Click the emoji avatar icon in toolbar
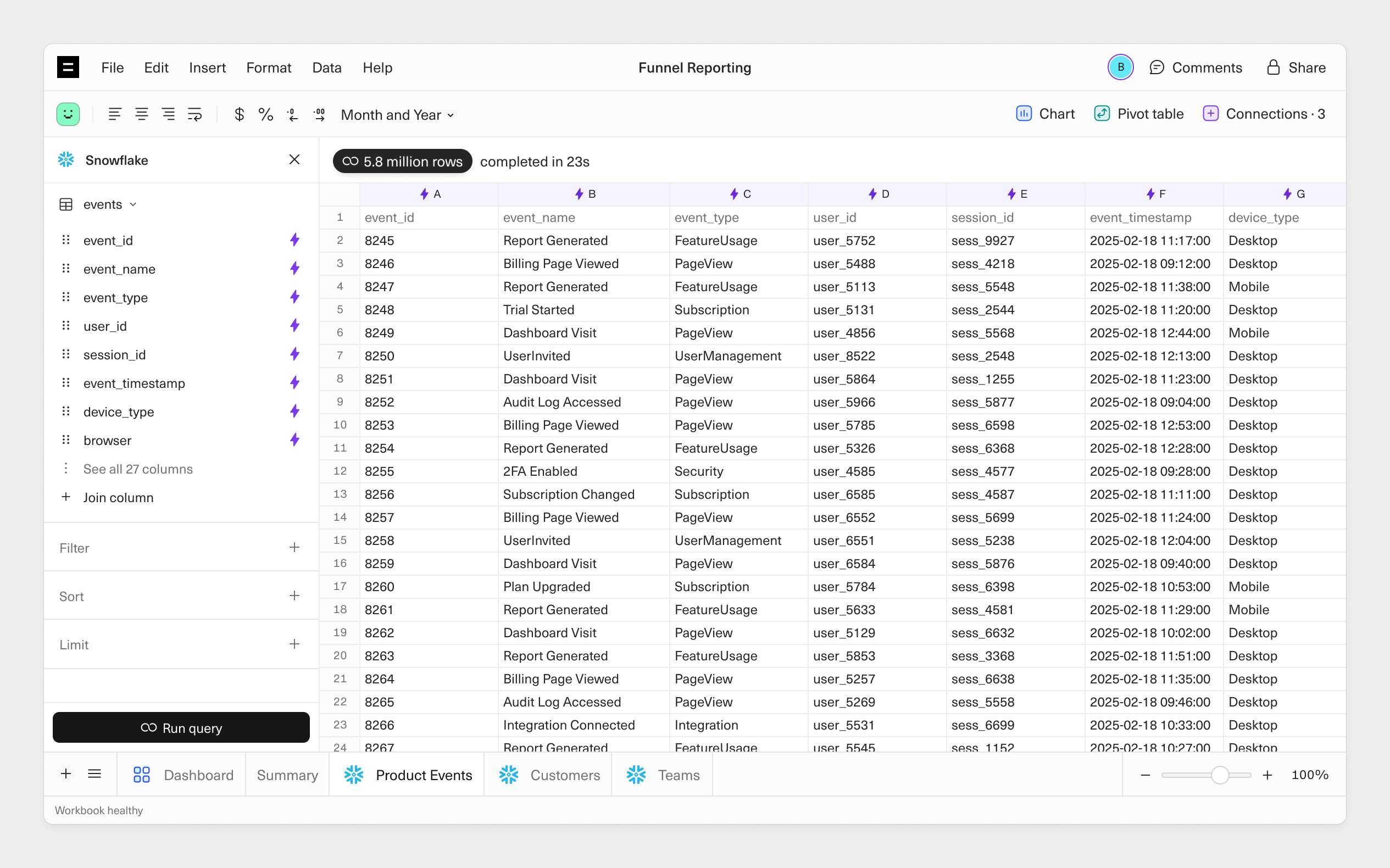 tap(68, 114)
